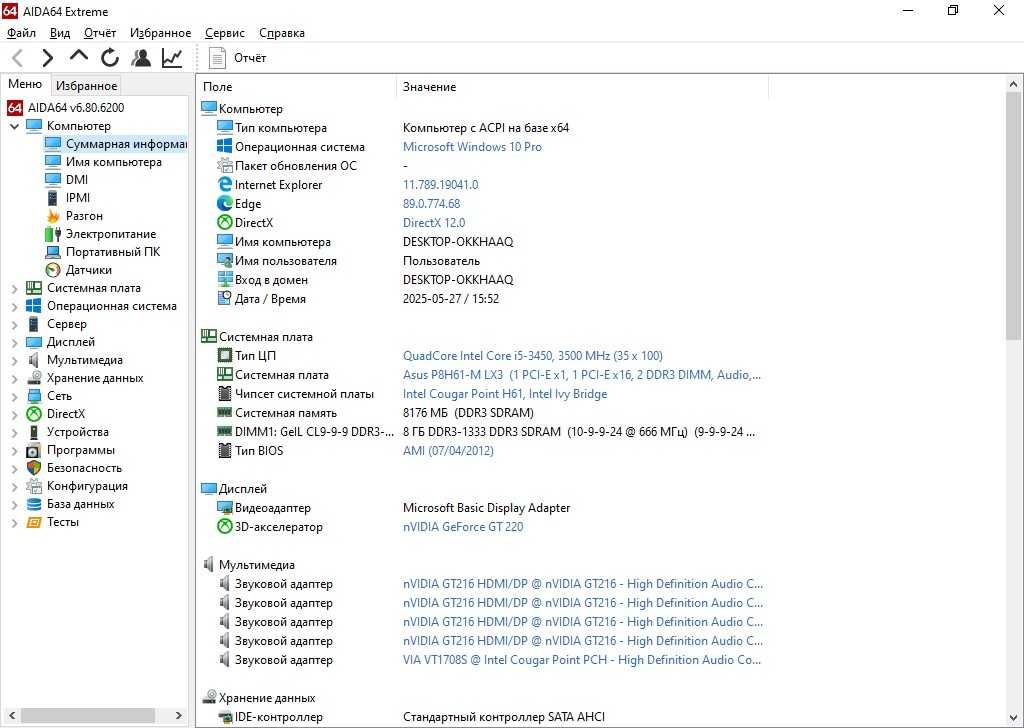
Task: Open the Asus P8H61-M LX3 link
Action: pos(581,375)
